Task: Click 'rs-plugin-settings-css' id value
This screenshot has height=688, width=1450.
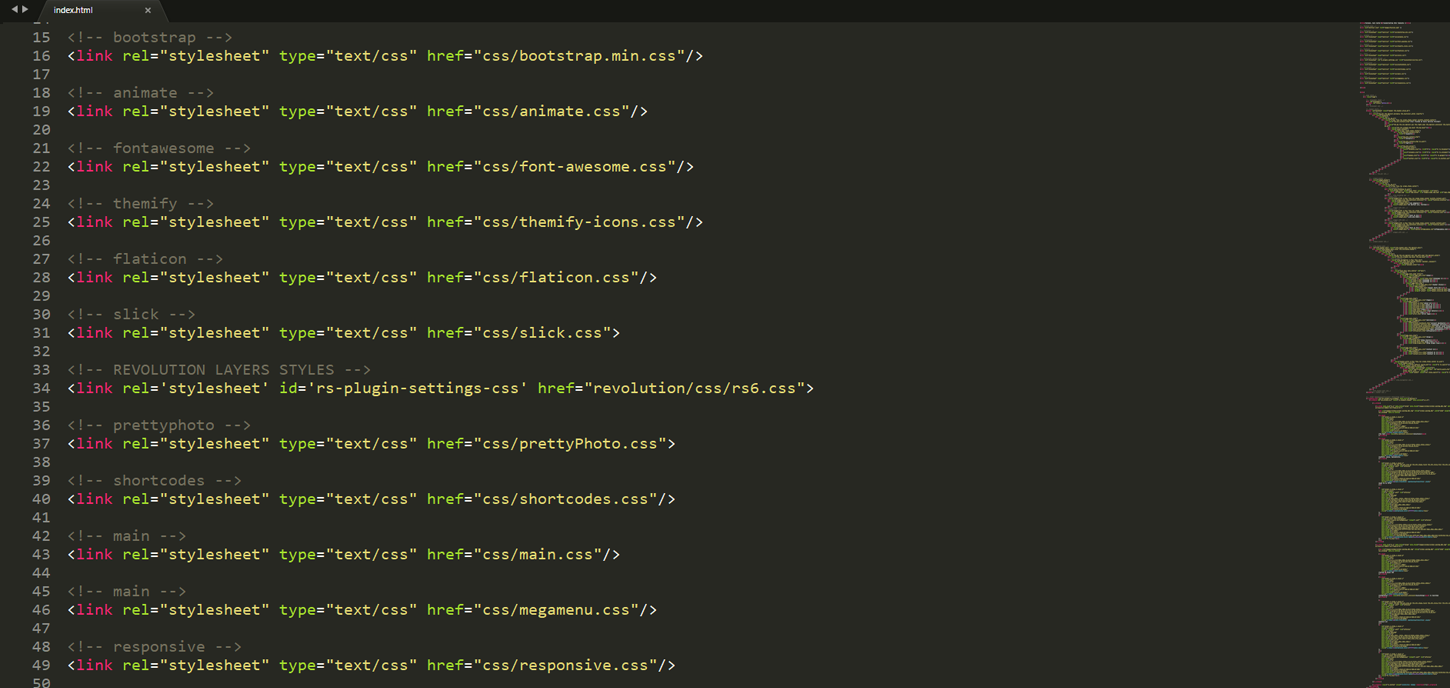Action: pyautogui.click(x=418, y=388)
